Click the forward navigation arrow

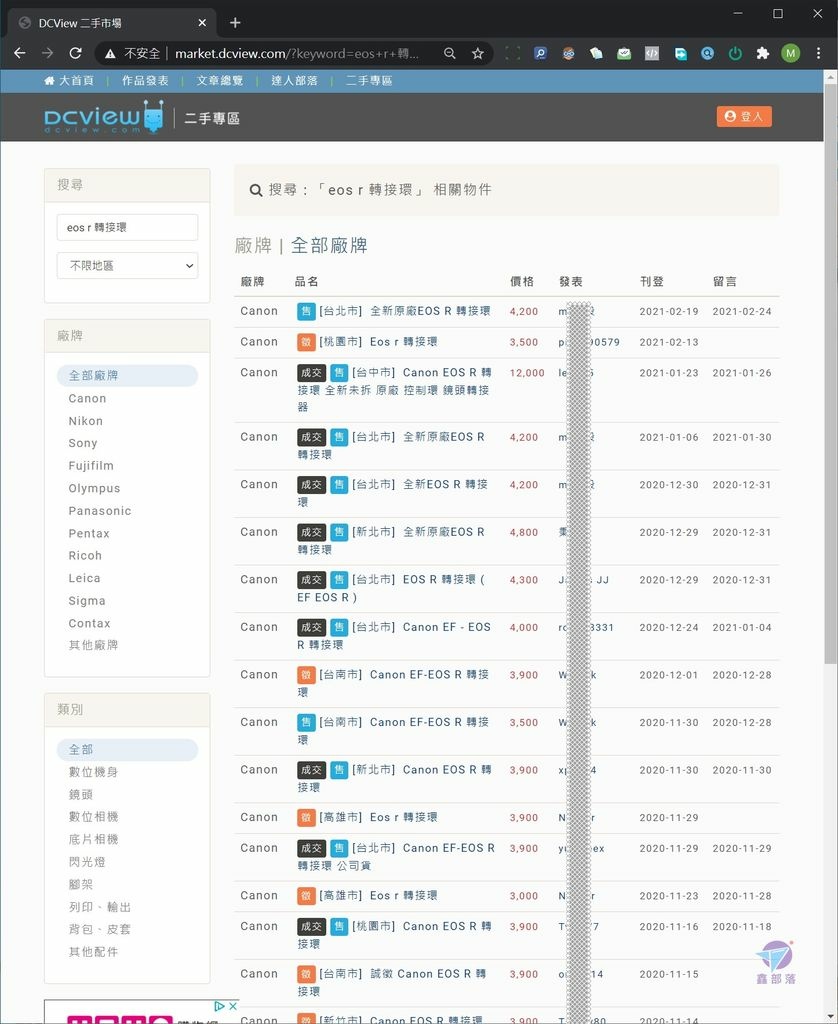48,53
